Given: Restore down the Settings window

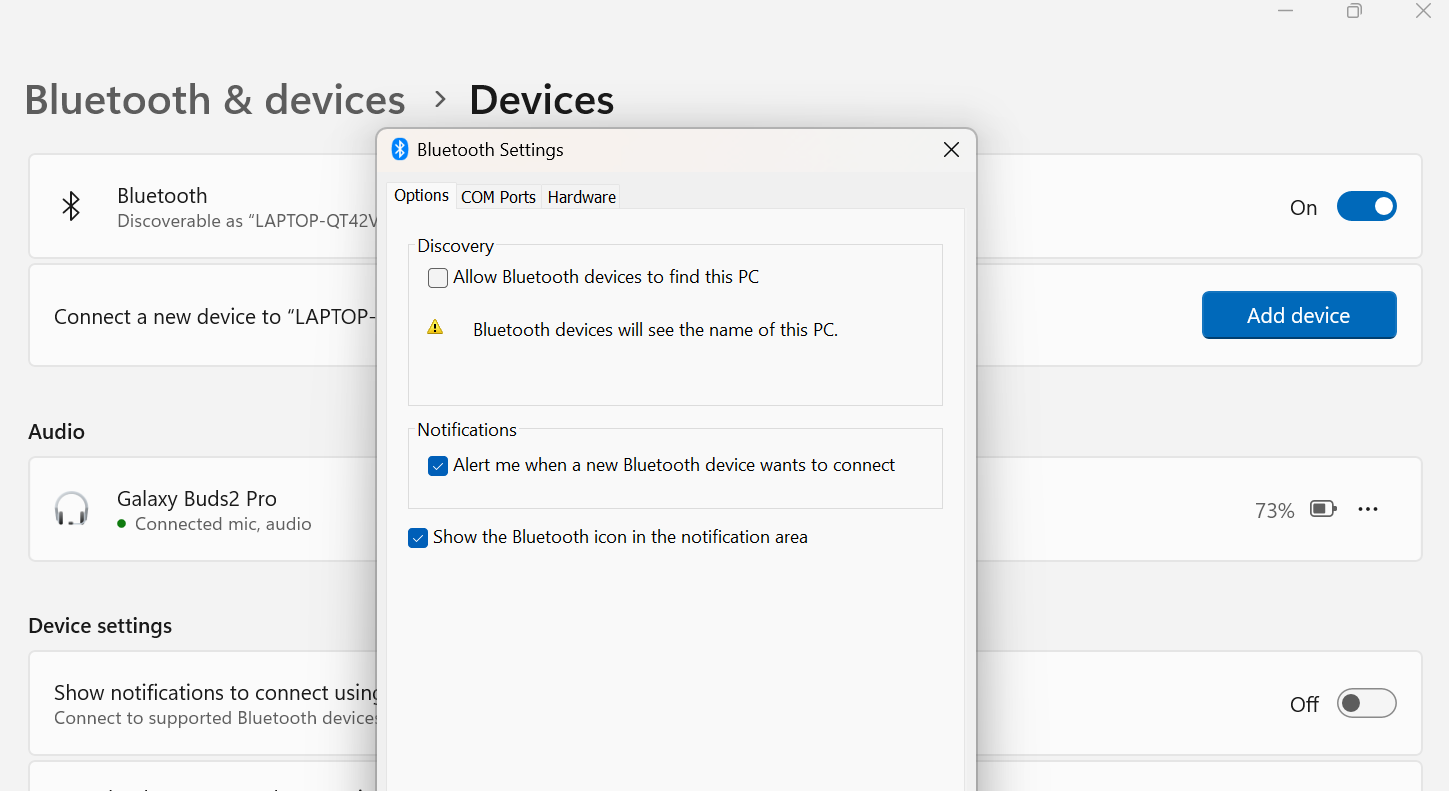Looking at the screenshot, I should tap(1354, 11).
